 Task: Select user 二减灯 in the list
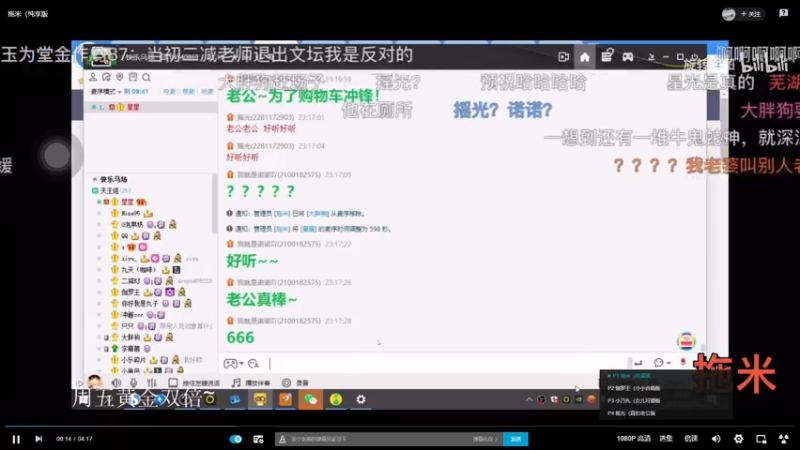click(x=130, y=281)
